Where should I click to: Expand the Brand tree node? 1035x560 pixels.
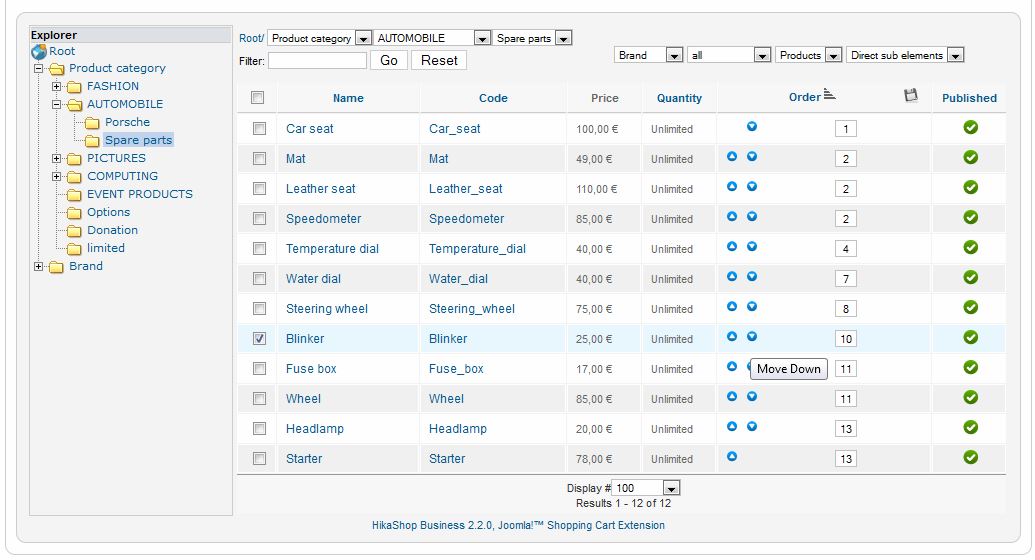pos(39,267)
